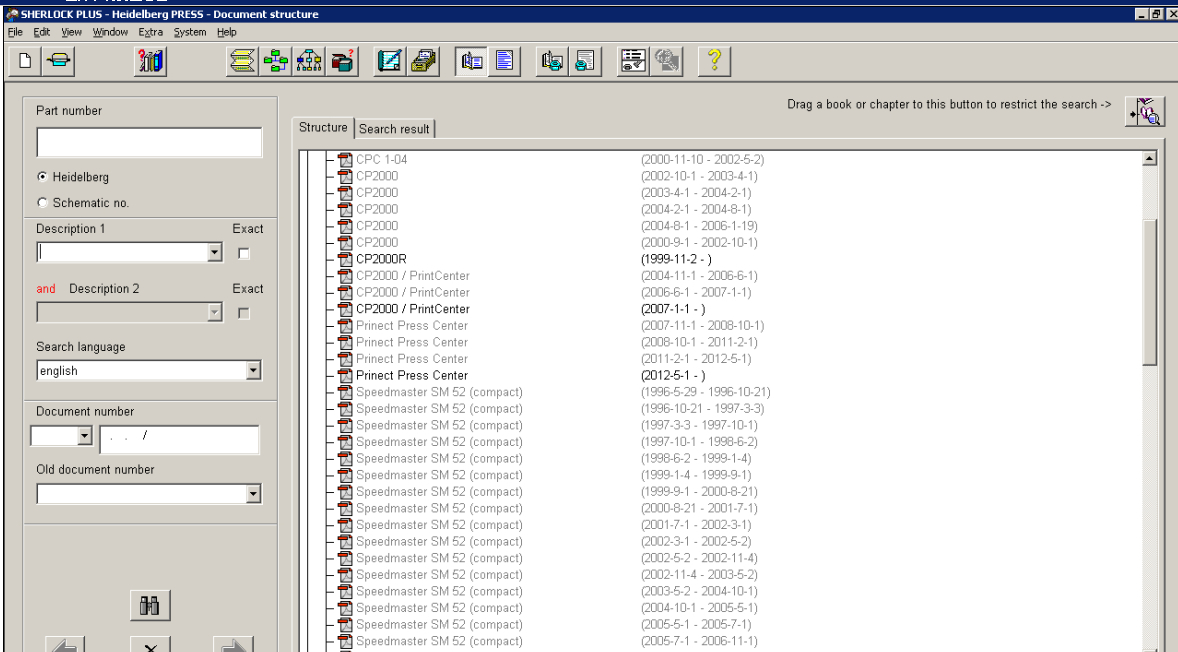This screenshot has width=1178, height=652.
Task: Enable the Exact checkbox for Description 1
Action: coord(243,254)
